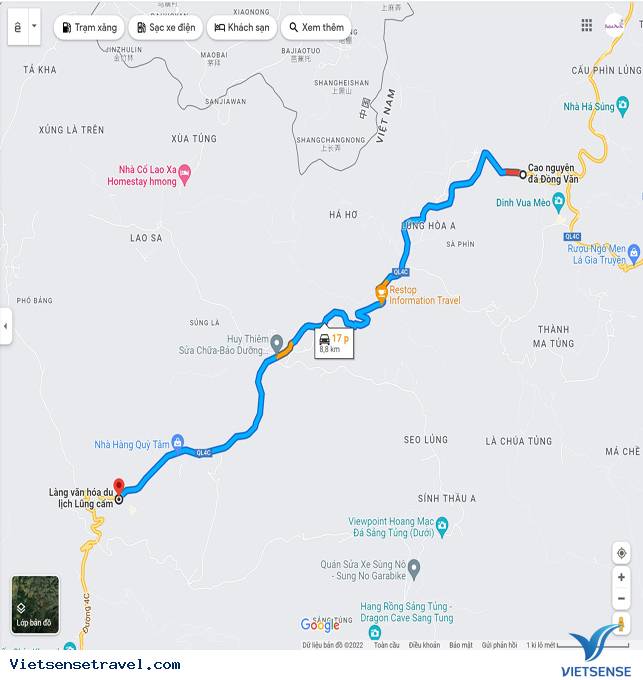The width and height of the screenshot is (643, 680).
Task: Expand the dropdown arrow beside print icon
Action: click(x=34, y=26)
